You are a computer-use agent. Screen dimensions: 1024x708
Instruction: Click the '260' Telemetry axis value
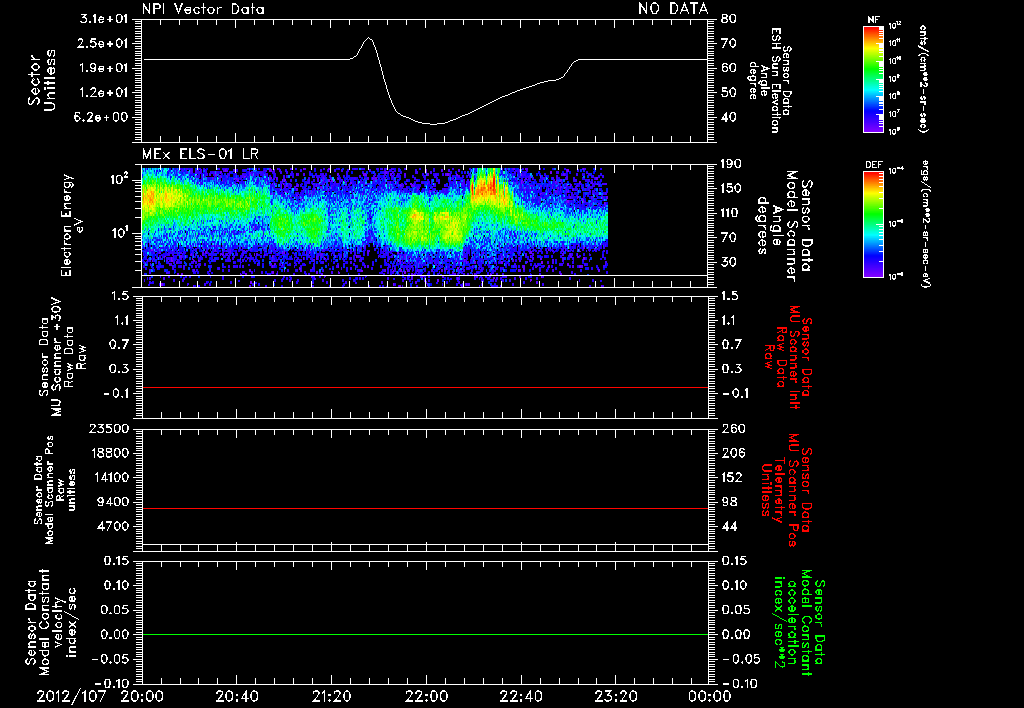(732, 428)
